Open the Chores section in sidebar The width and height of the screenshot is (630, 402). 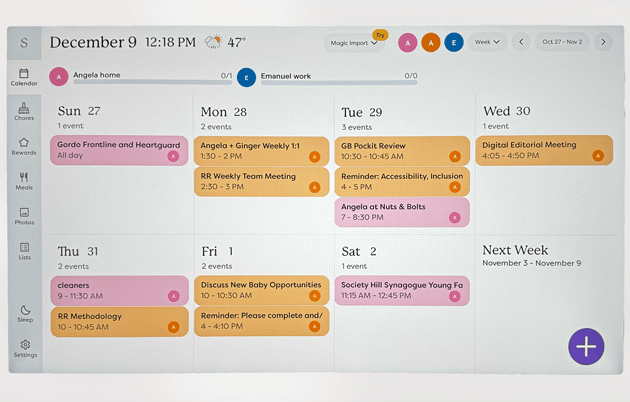point(24,111)
